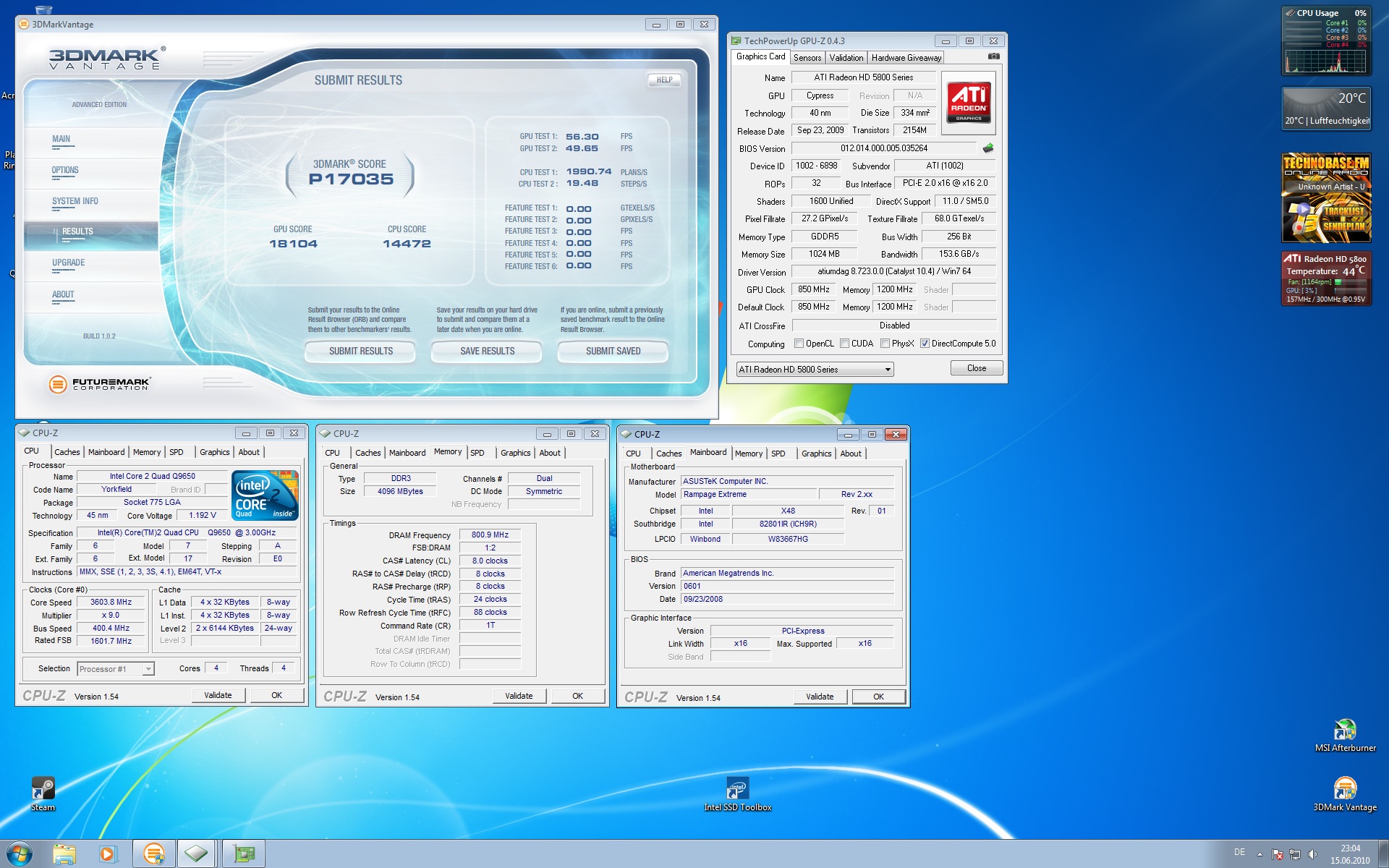Click the GPU-Z taskbar icon
Screen dimensions: 1389x868
coord(244,854)
